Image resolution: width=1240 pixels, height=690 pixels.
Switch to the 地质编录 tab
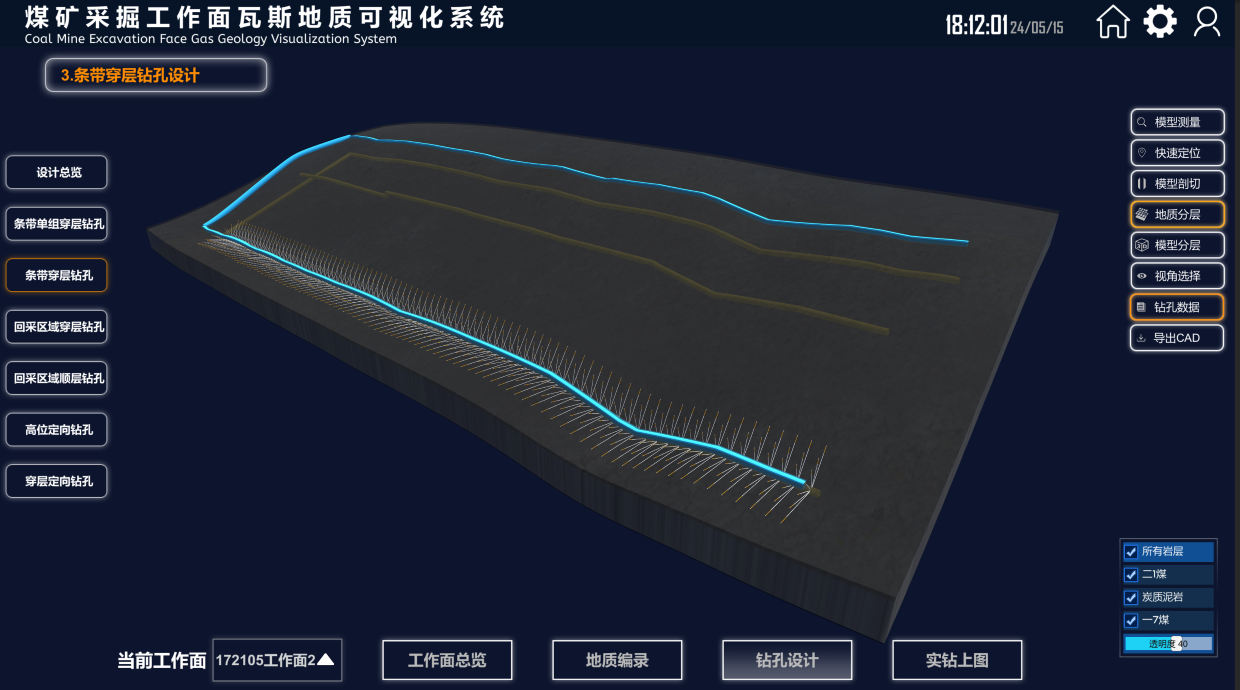pos(617,660)
